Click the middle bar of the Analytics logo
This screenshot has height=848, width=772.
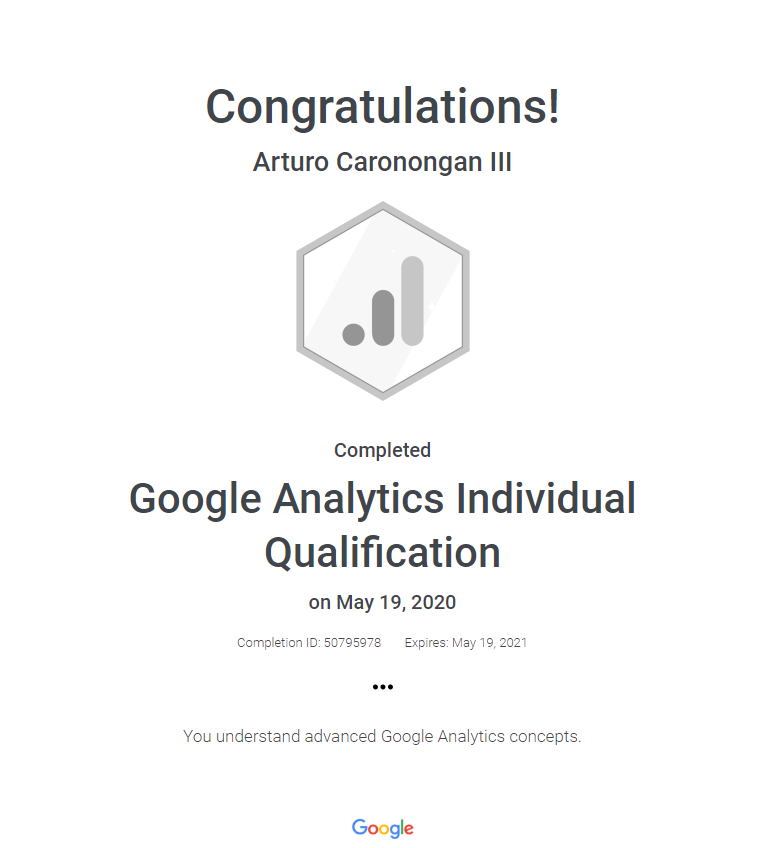383,318
